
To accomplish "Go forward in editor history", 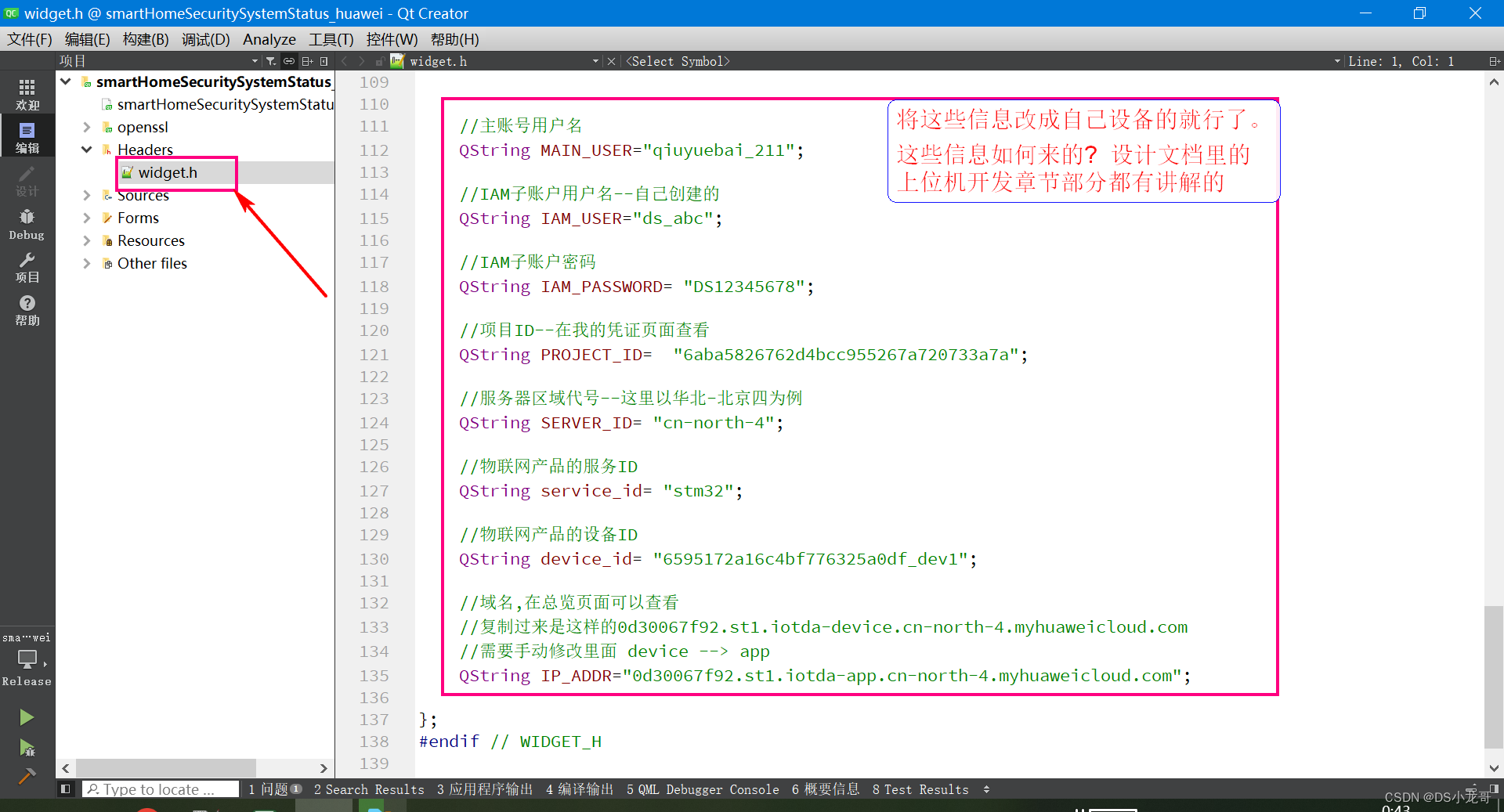I will click(x=362, y=61).
